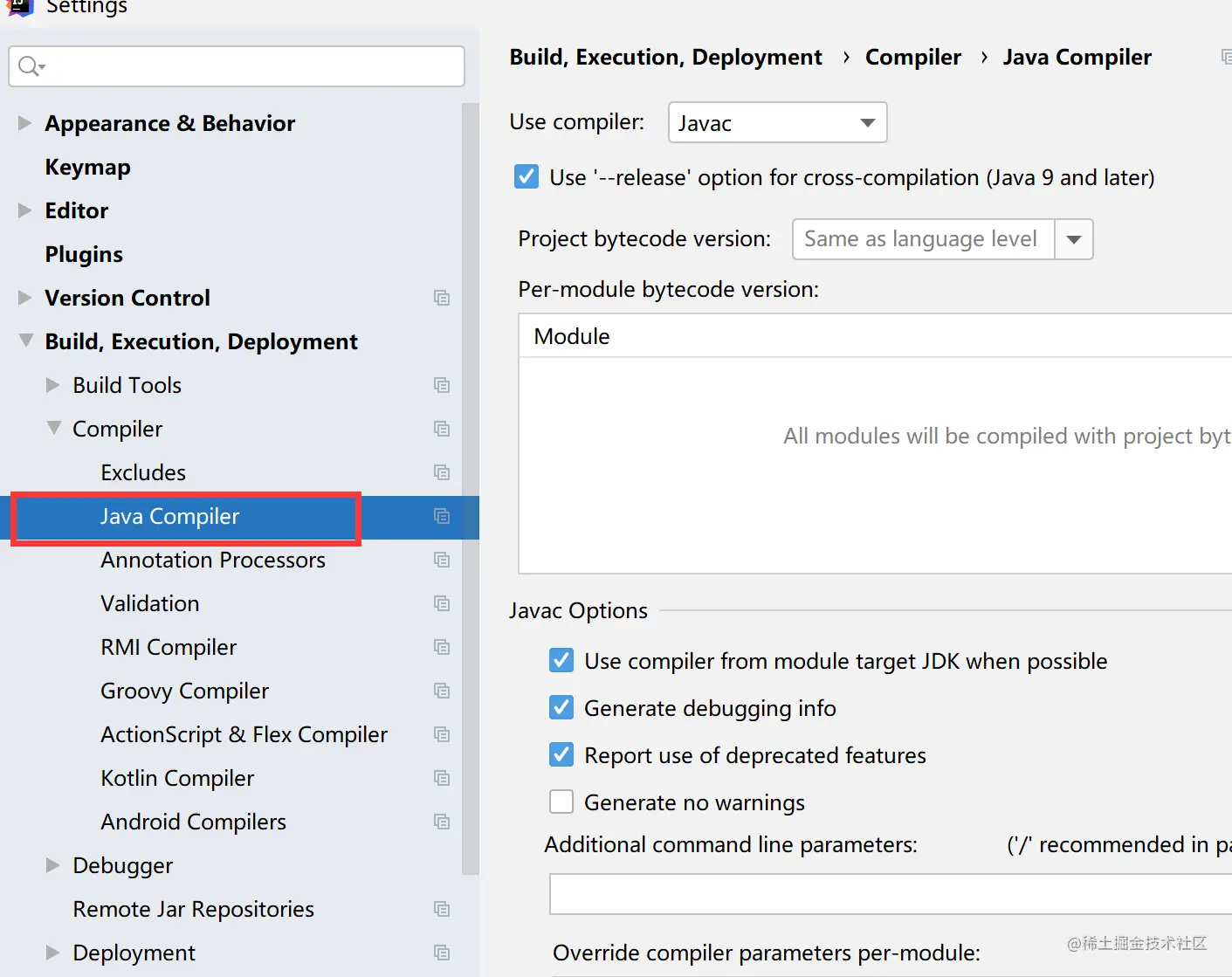Uncheck Generate debugging info
This screenshot has height=977, width=1232.
[561, 707]
